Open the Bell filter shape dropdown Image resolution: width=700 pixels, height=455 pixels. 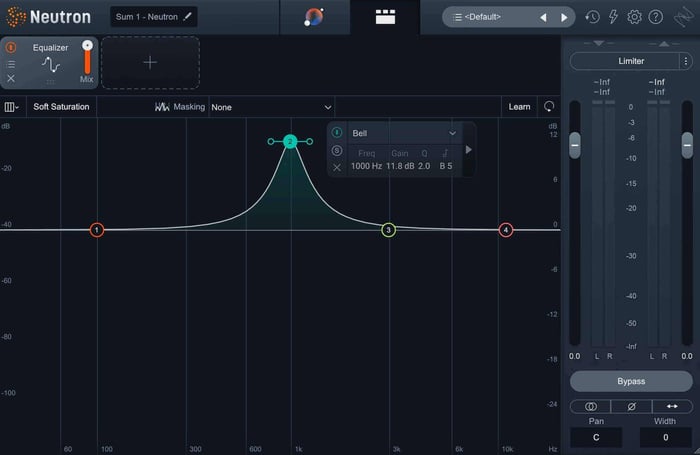(x=404, y=133)
